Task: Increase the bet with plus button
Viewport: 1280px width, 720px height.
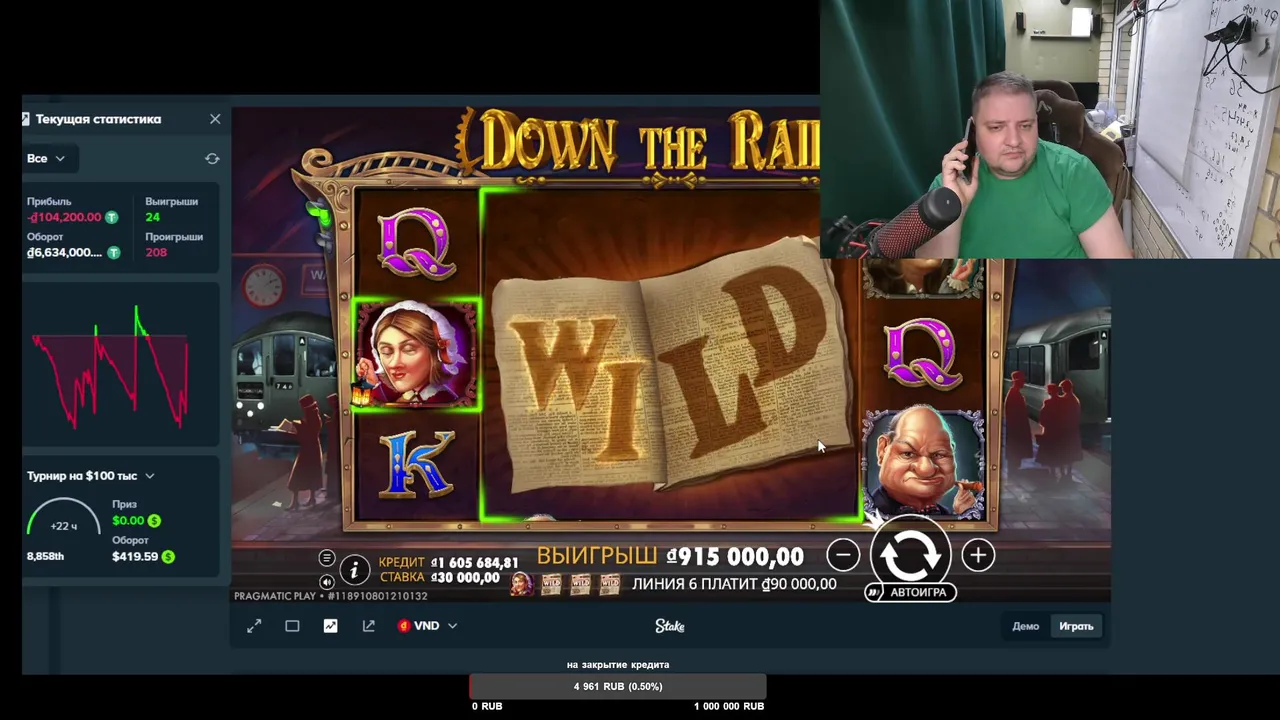Action: (x=977, y=555)
